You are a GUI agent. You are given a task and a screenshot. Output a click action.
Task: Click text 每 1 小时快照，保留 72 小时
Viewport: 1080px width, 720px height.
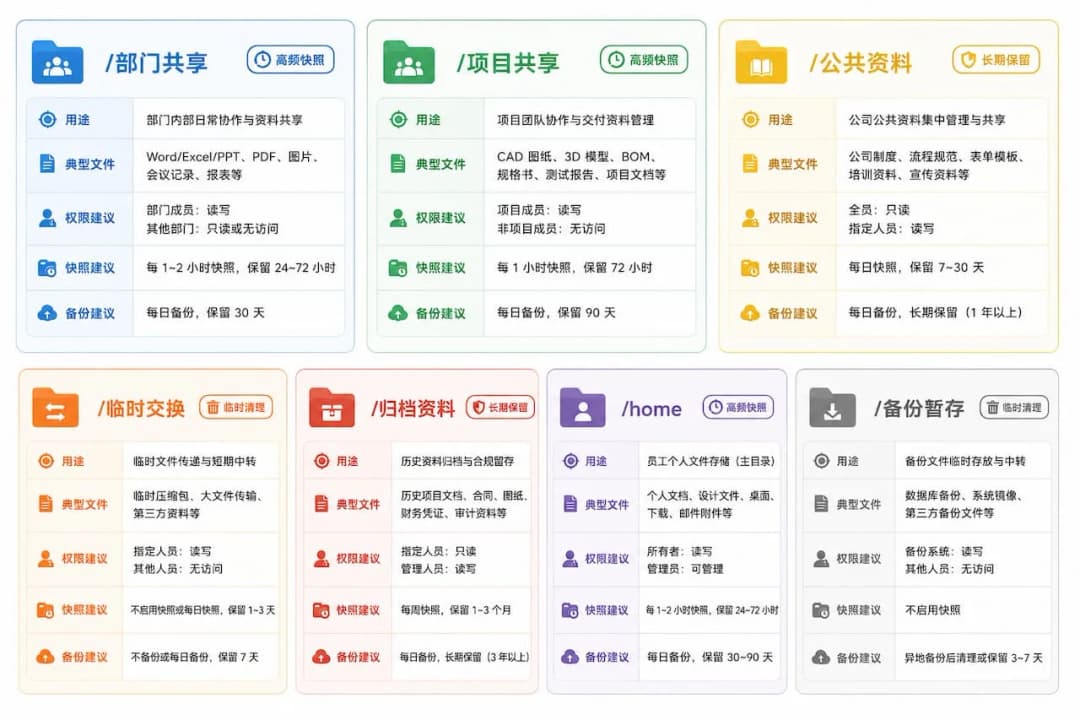pos(574,267)
